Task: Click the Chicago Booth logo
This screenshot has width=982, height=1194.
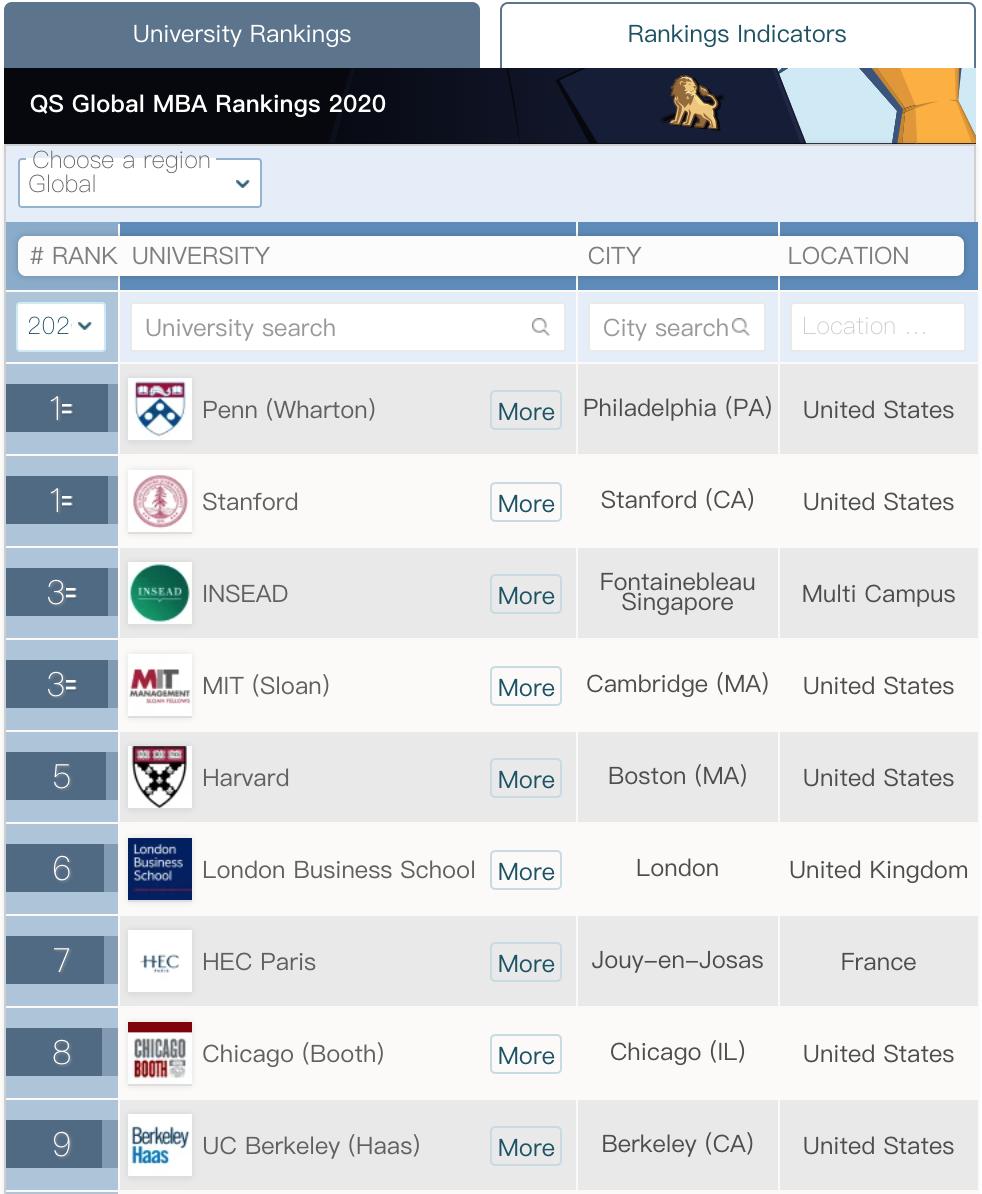Action: tap(160, 1053)
